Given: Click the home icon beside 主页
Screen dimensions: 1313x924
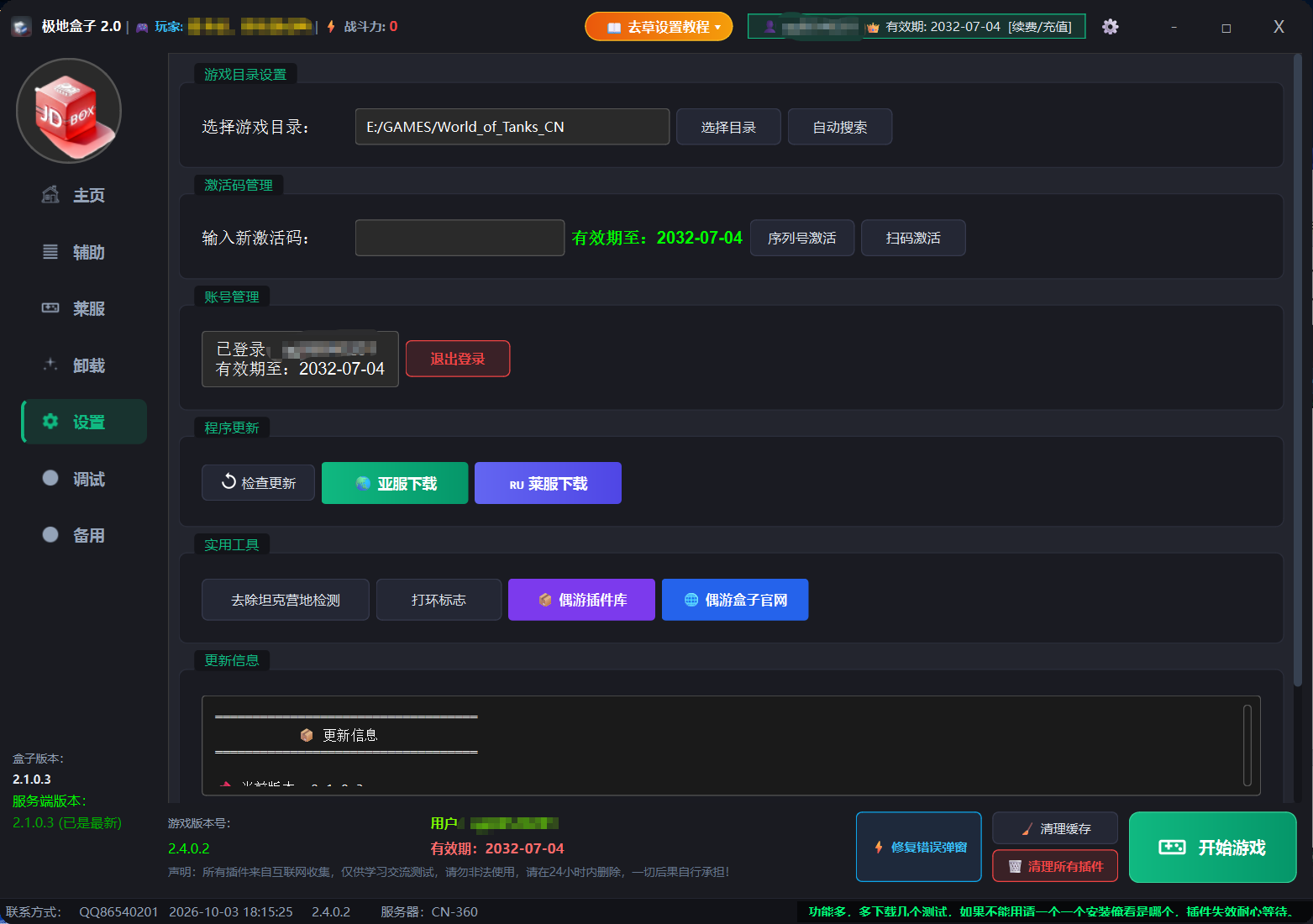Looking at the screenshot, I should [50, 195].
